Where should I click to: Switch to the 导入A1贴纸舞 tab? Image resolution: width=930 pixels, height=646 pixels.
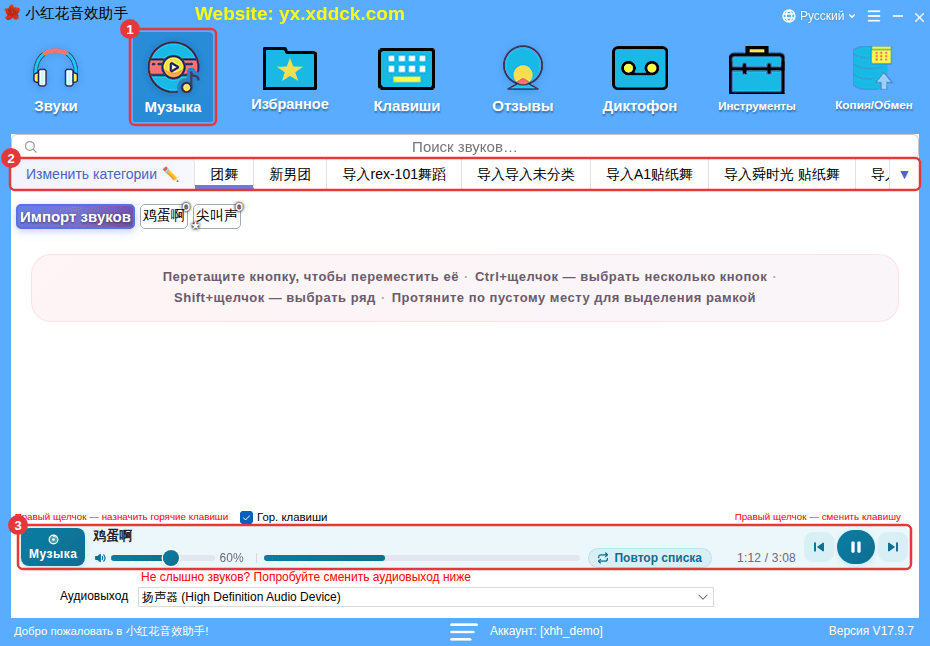pyautogui.click(x=649, y=174)
